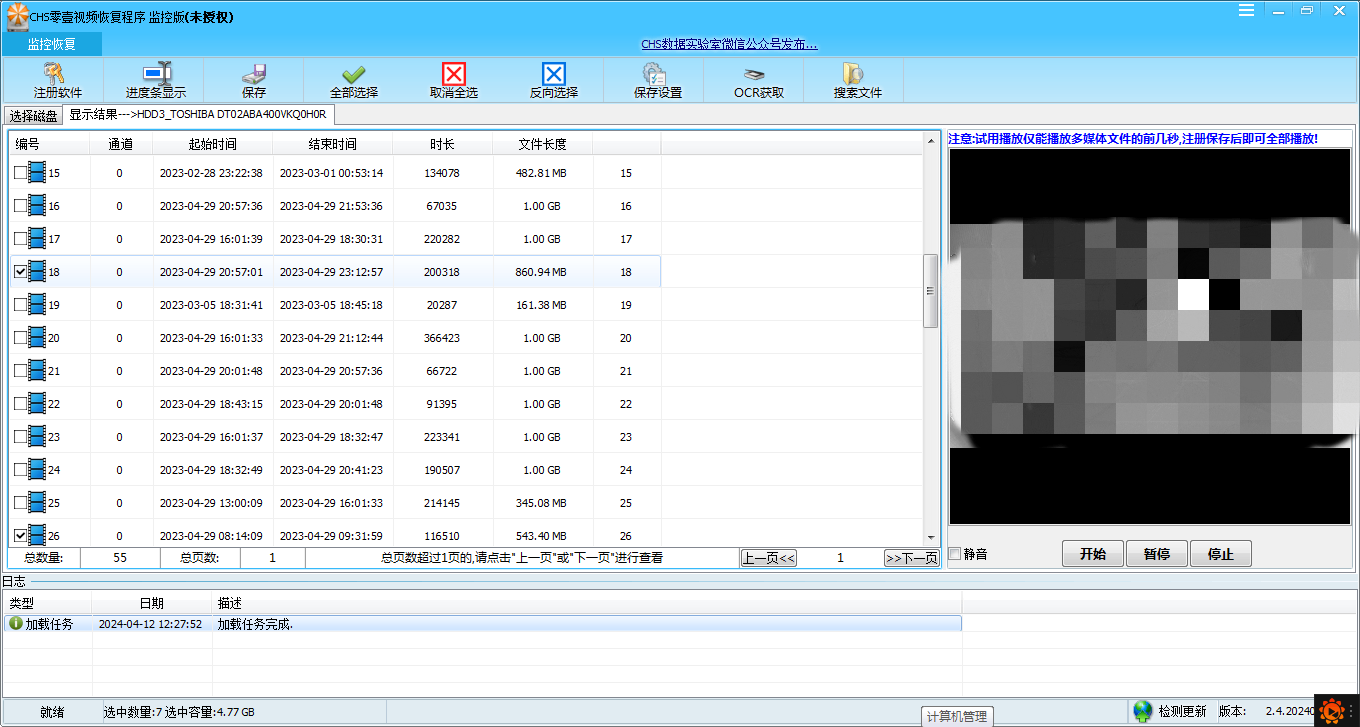Sort by 结束时间 column header

click(x=332, y=144)
